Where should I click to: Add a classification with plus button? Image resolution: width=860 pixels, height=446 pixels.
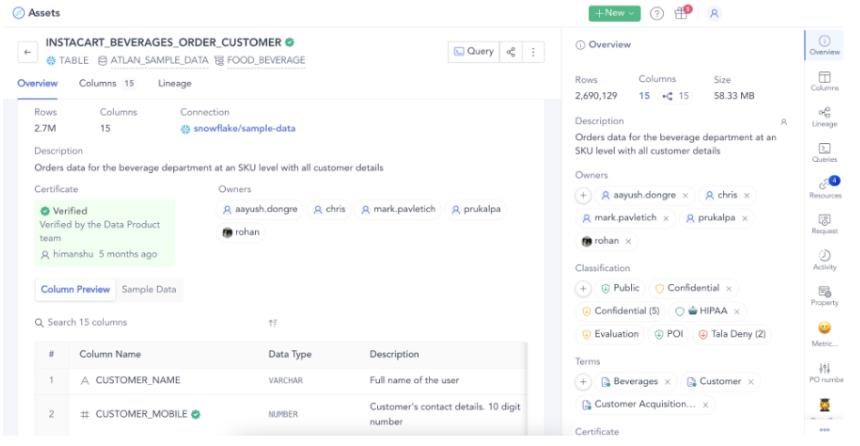[583, 288]
